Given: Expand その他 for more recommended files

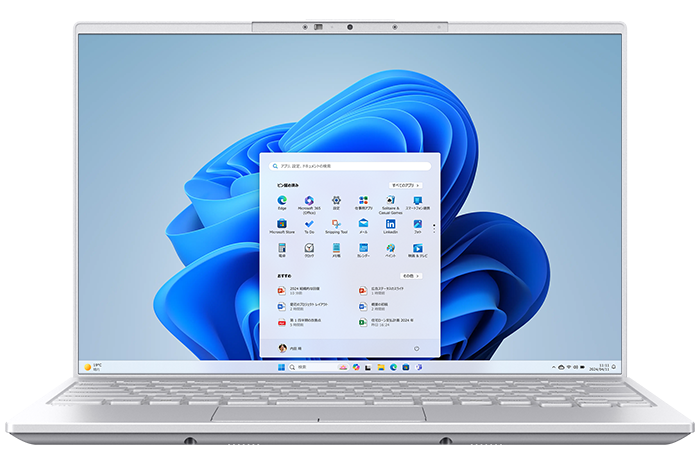Looking at the screenshot, I should click(408, 275).
